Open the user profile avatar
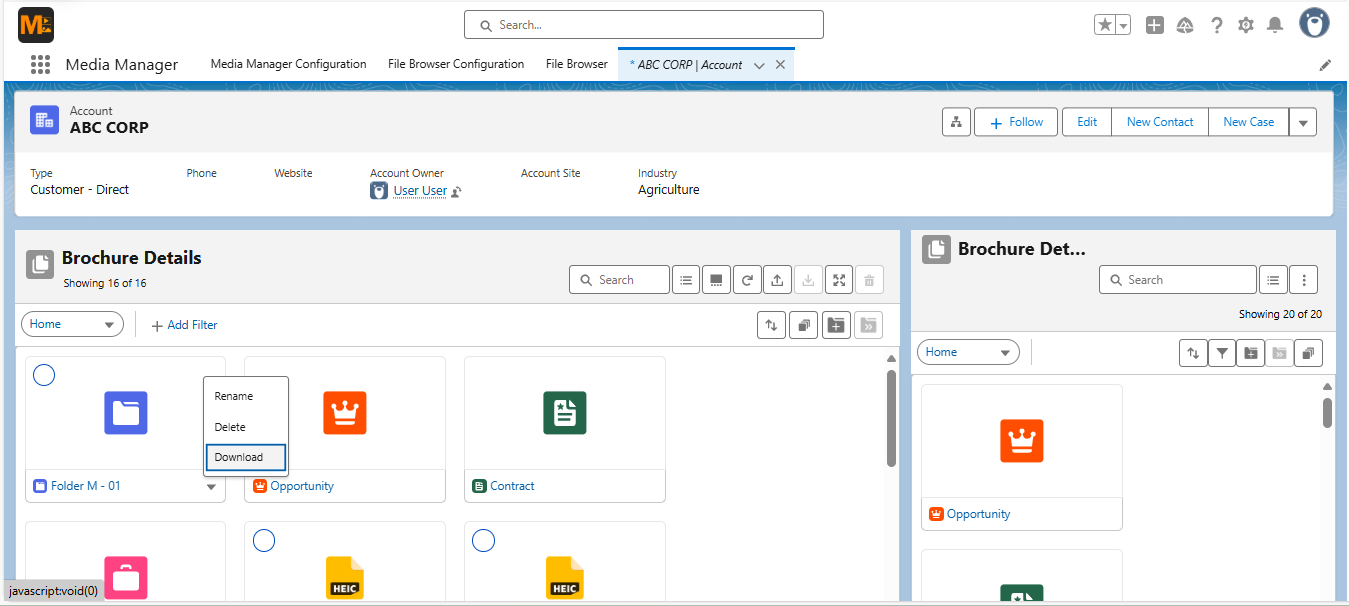The width and height of the screenshot is (1349, 606). pos(1314,23)
